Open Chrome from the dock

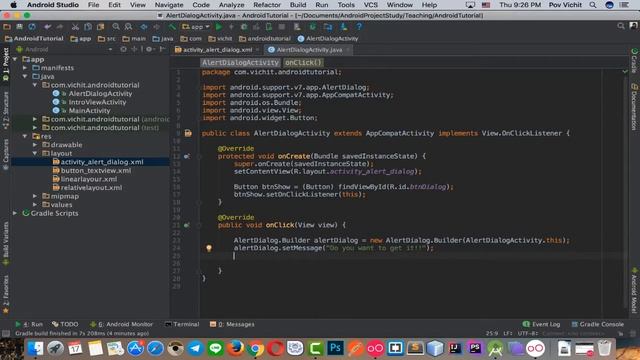coord(256,348)
